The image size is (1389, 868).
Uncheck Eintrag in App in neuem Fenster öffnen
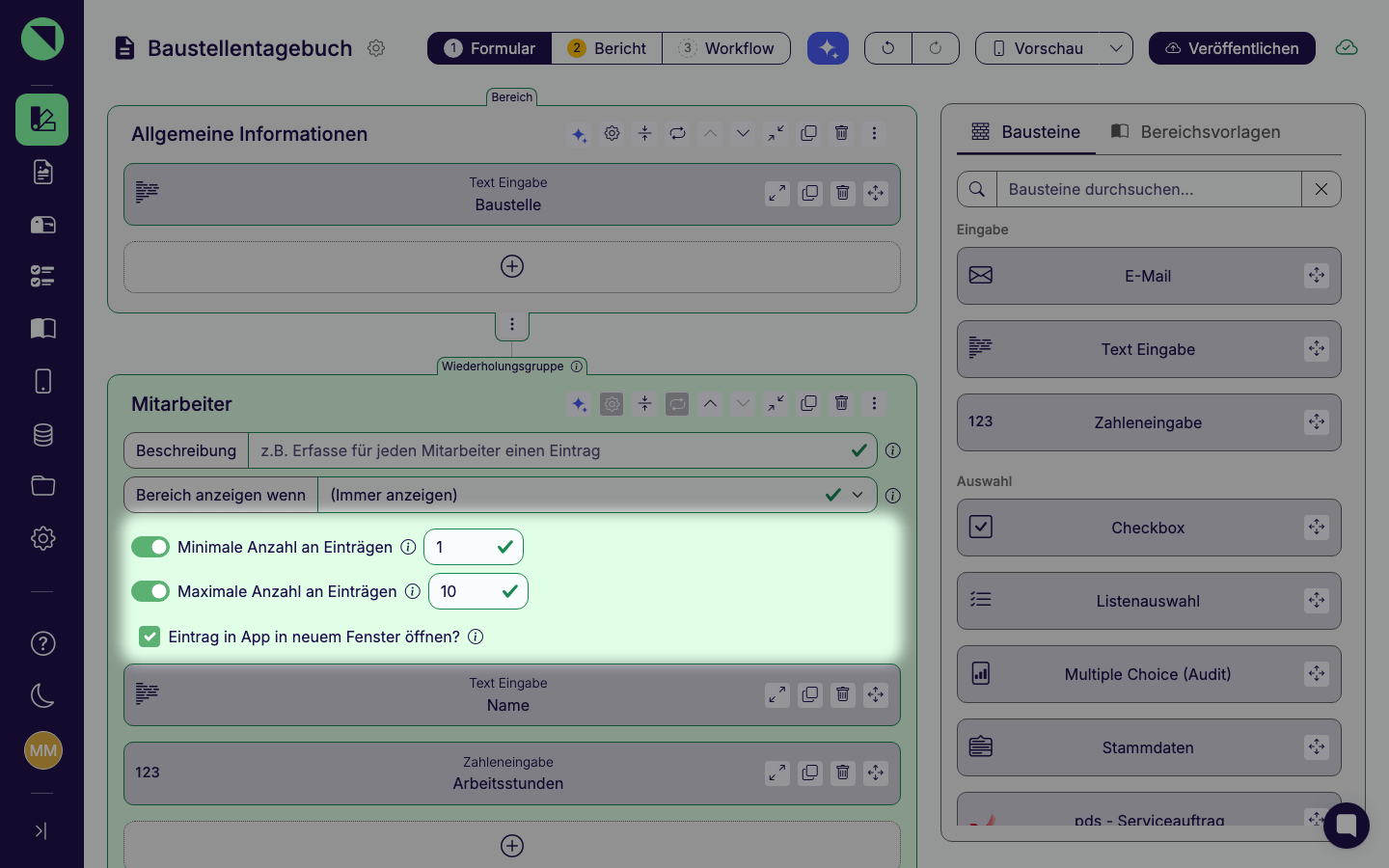click(150, 637)
